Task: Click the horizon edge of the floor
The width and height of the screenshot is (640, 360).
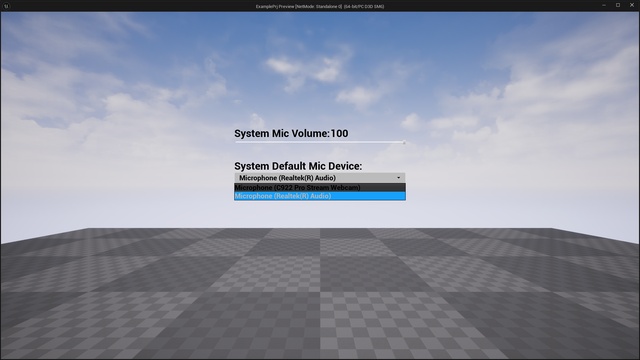Action: pyautogui.click(x=320, y=229)
